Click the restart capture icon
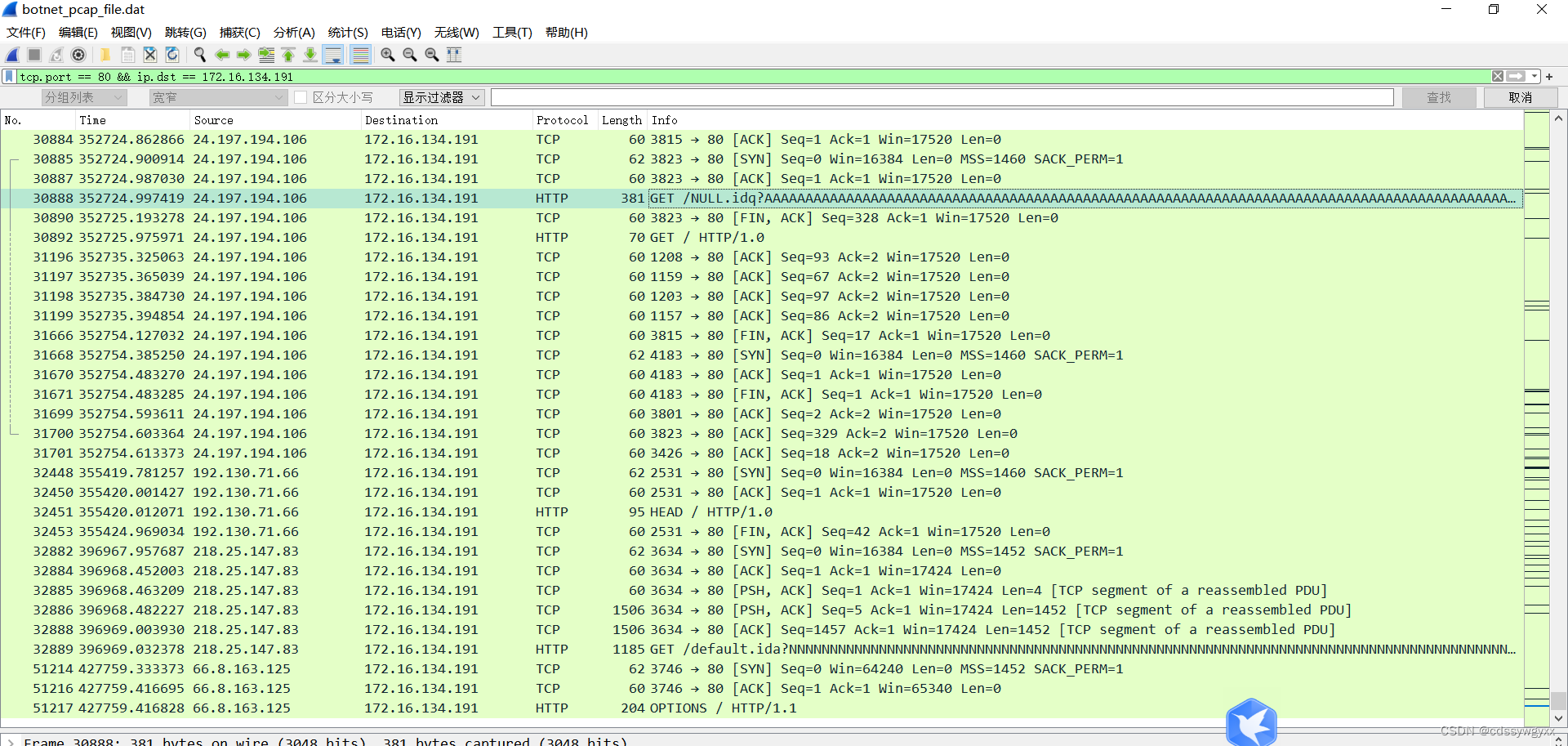 pyautogui.click(x=56, y=55)
